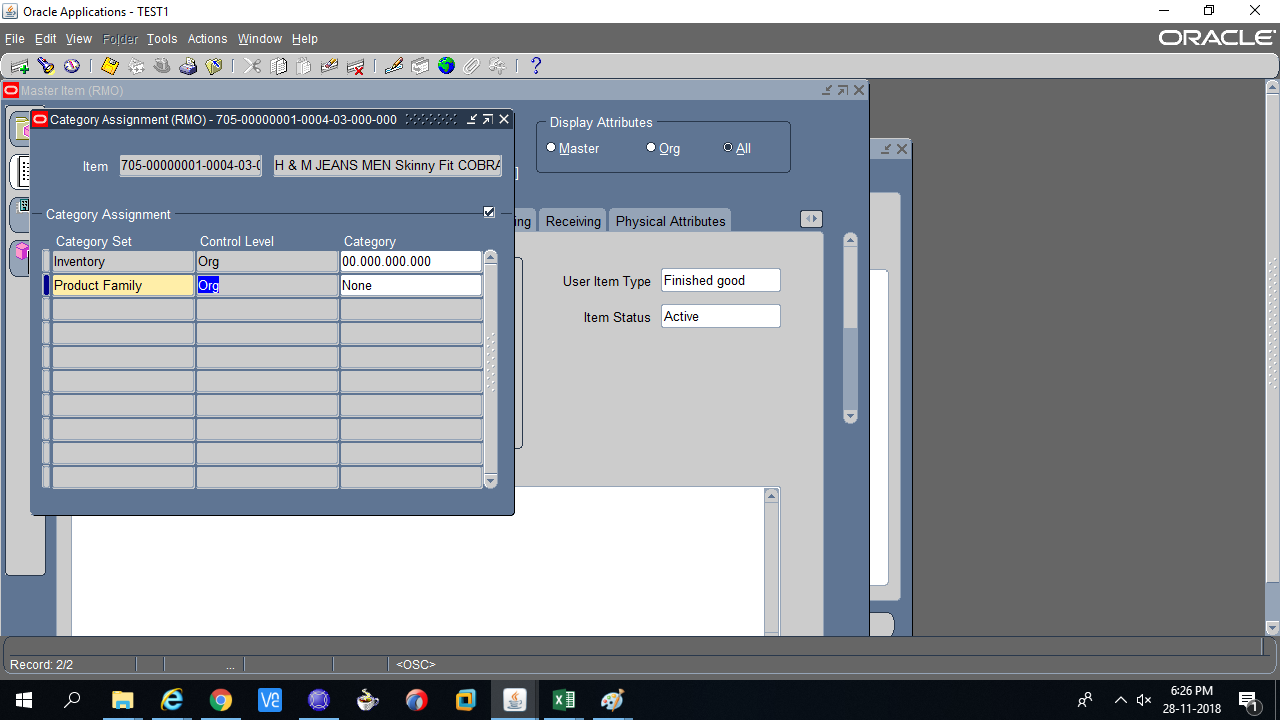
Task: Open Window Help with the question mark icon
Action: [x=535, y=65]
